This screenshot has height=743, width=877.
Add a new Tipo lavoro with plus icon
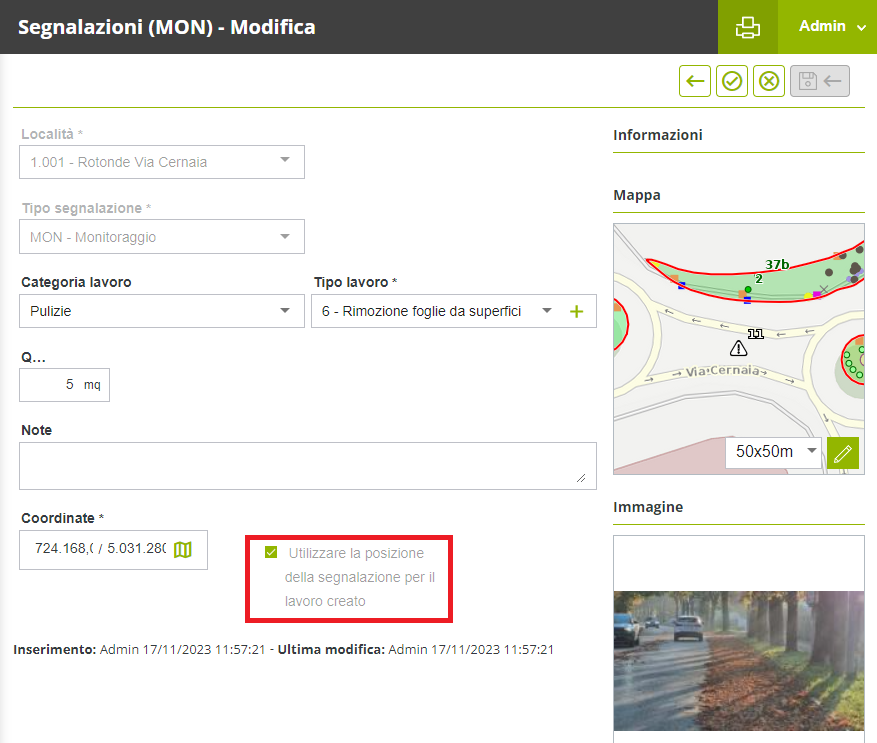576,311
